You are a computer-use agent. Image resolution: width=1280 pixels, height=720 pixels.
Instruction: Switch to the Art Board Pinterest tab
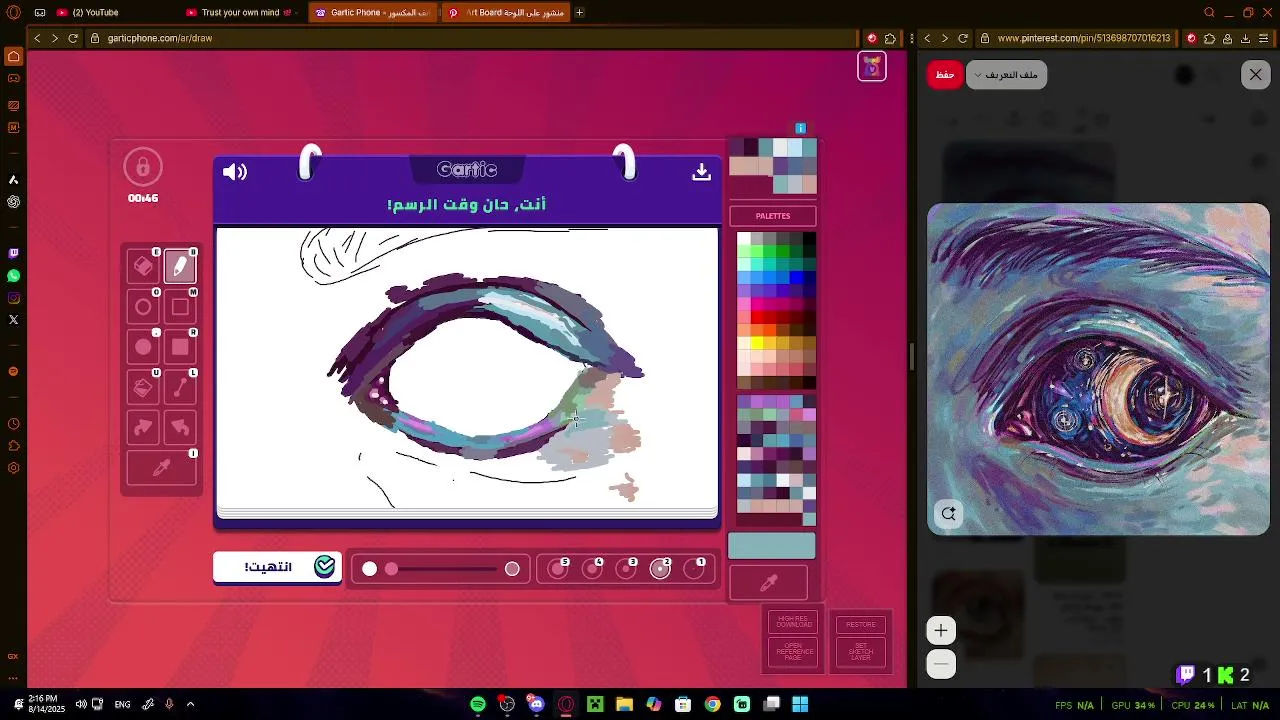(506, 13)
